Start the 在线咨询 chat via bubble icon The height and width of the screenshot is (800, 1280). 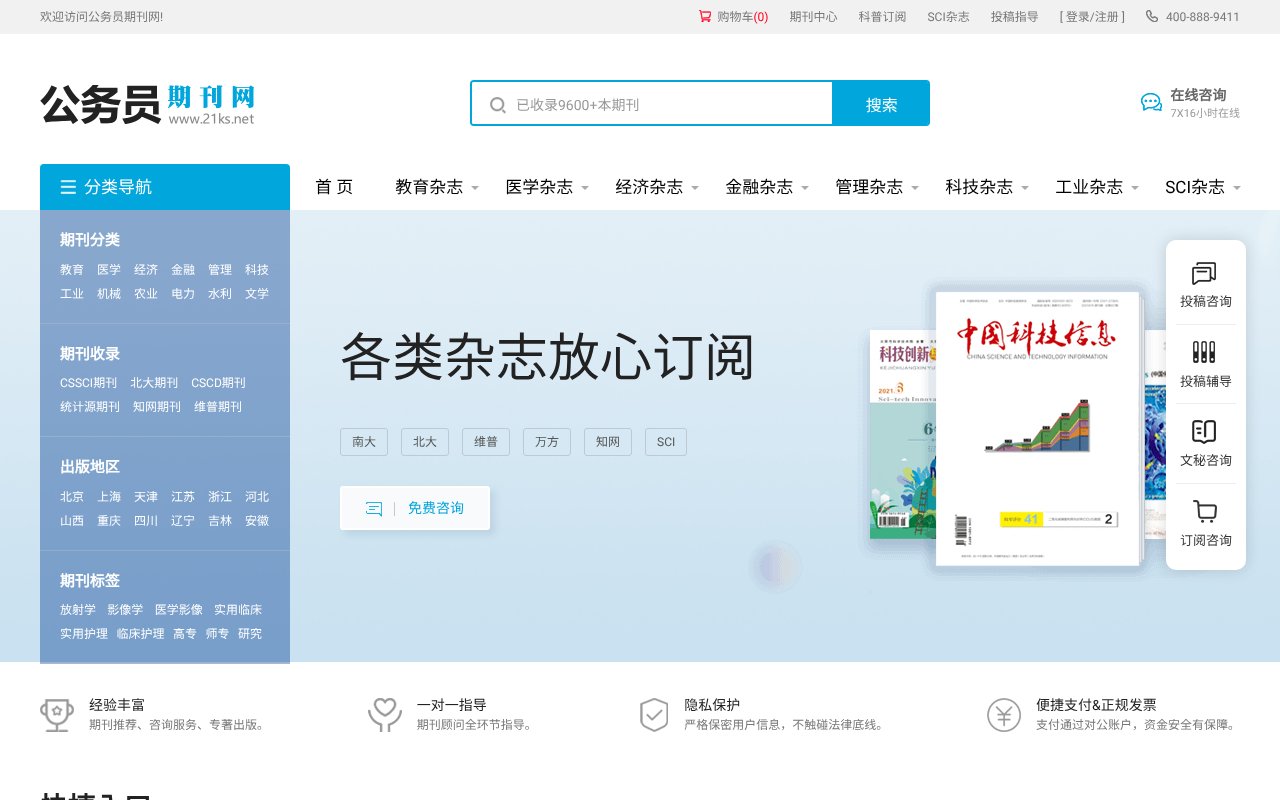[1150, 101]
